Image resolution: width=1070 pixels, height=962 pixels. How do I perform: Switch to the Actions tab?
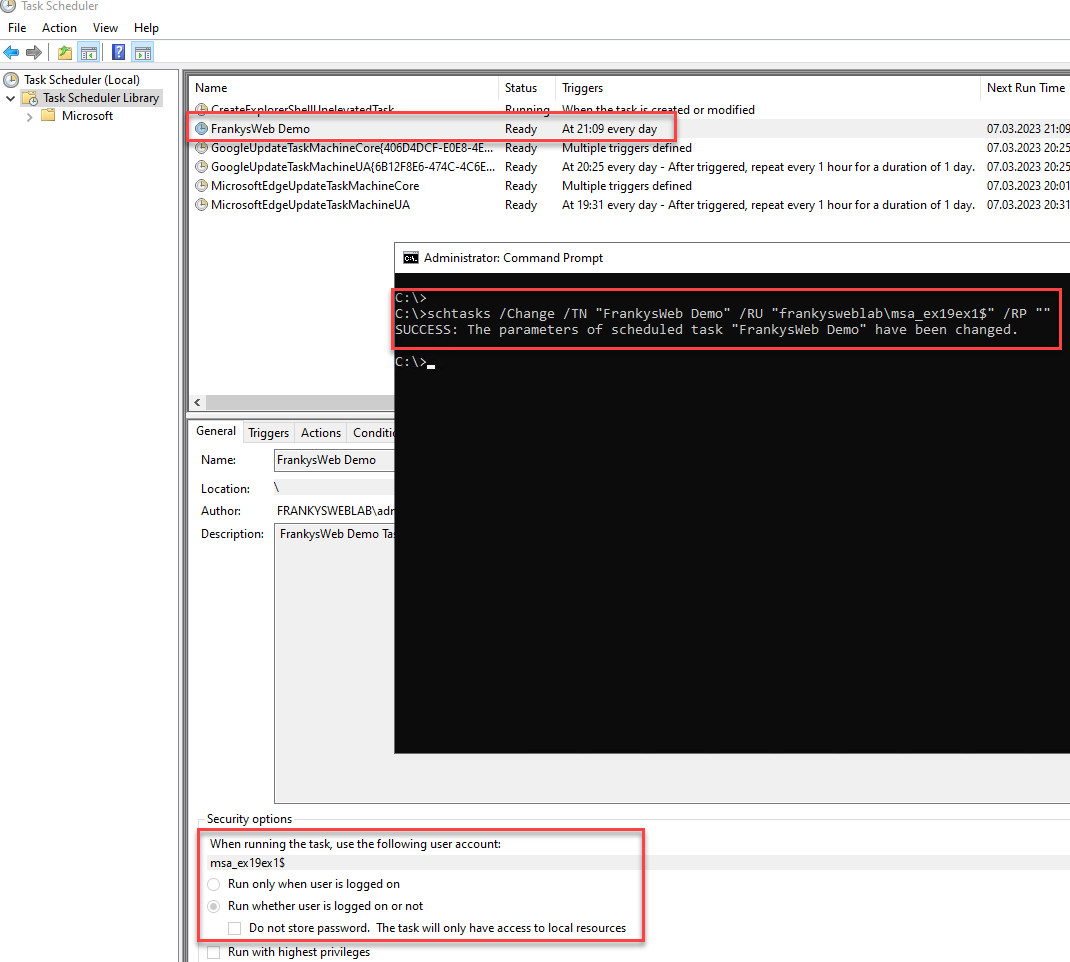(x=321, y=433)
